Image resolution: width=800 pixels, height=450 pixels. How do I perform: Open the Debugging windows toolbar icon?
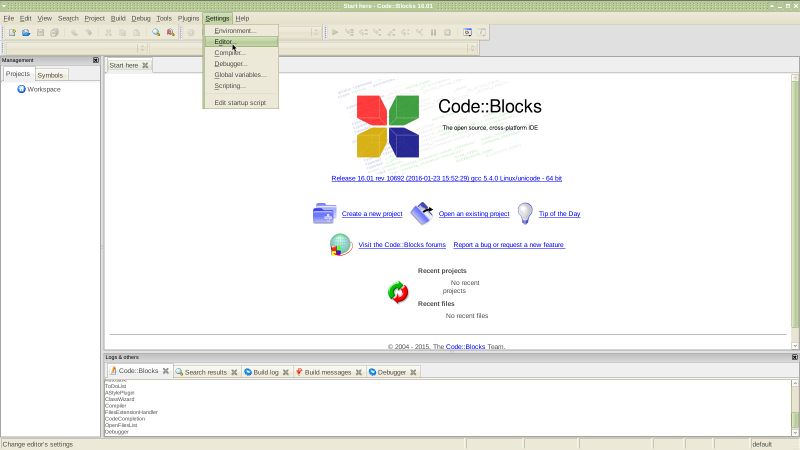coord(467,32)
